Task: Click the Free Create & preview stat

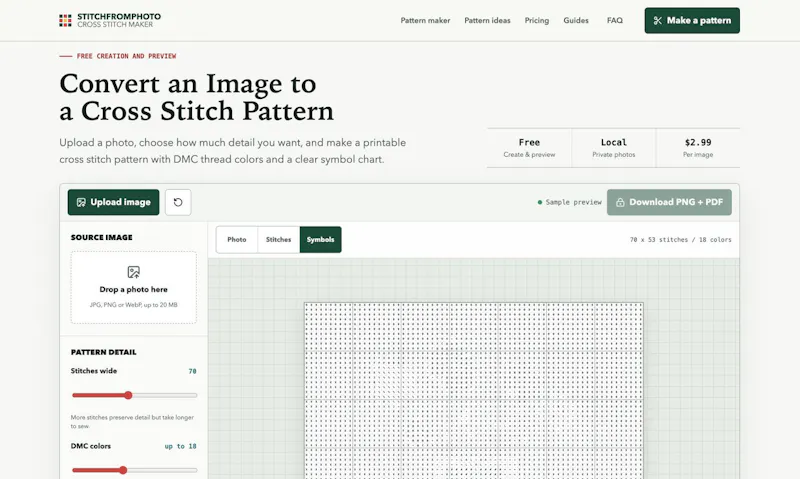Action: point(529,147)
